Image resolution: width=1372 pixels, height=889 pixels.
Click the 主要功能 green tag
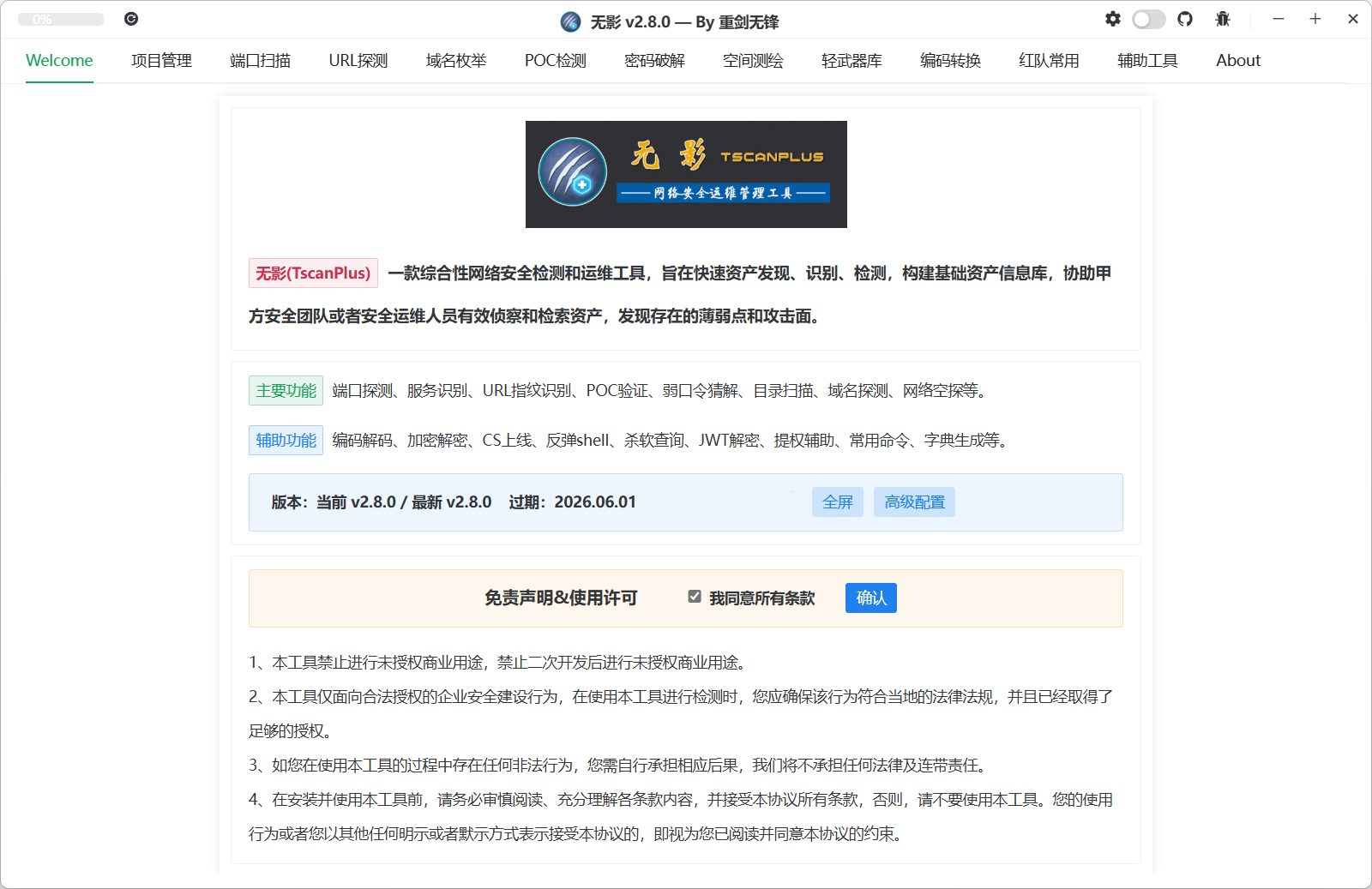(x=286, y=391)
